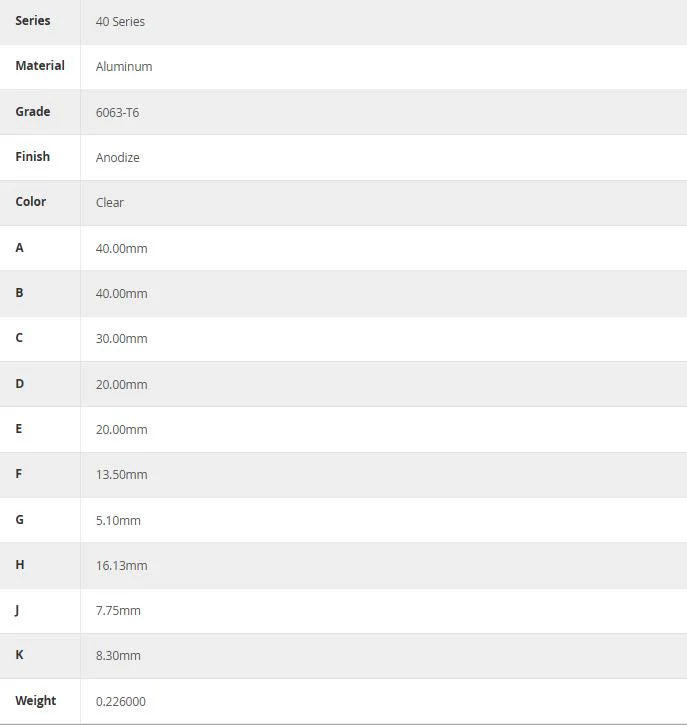Select the 0.226000 weight value
Image resolution: width=687 pixels, height=725 pixels.
pyautogui.click(x=121, y=702)
